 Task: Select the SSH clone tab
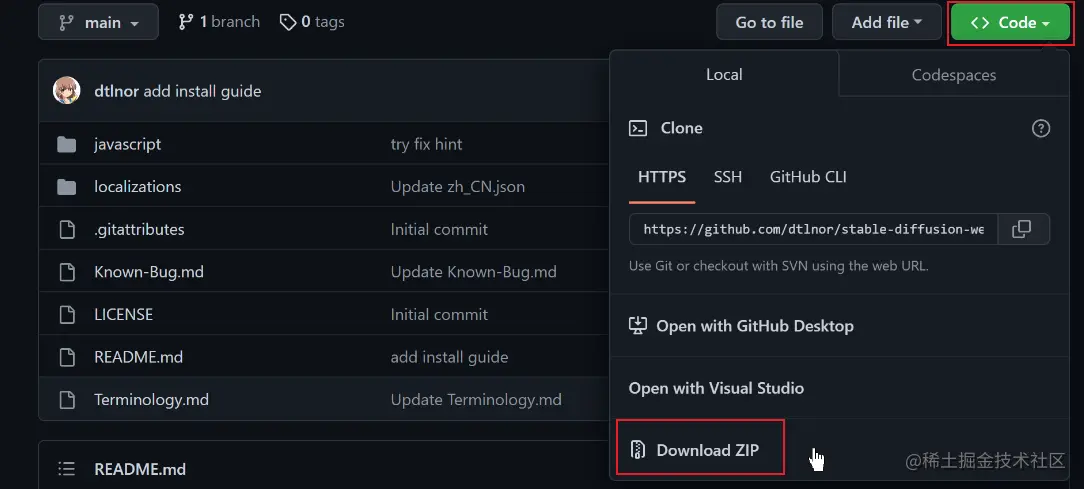(728, 177)
